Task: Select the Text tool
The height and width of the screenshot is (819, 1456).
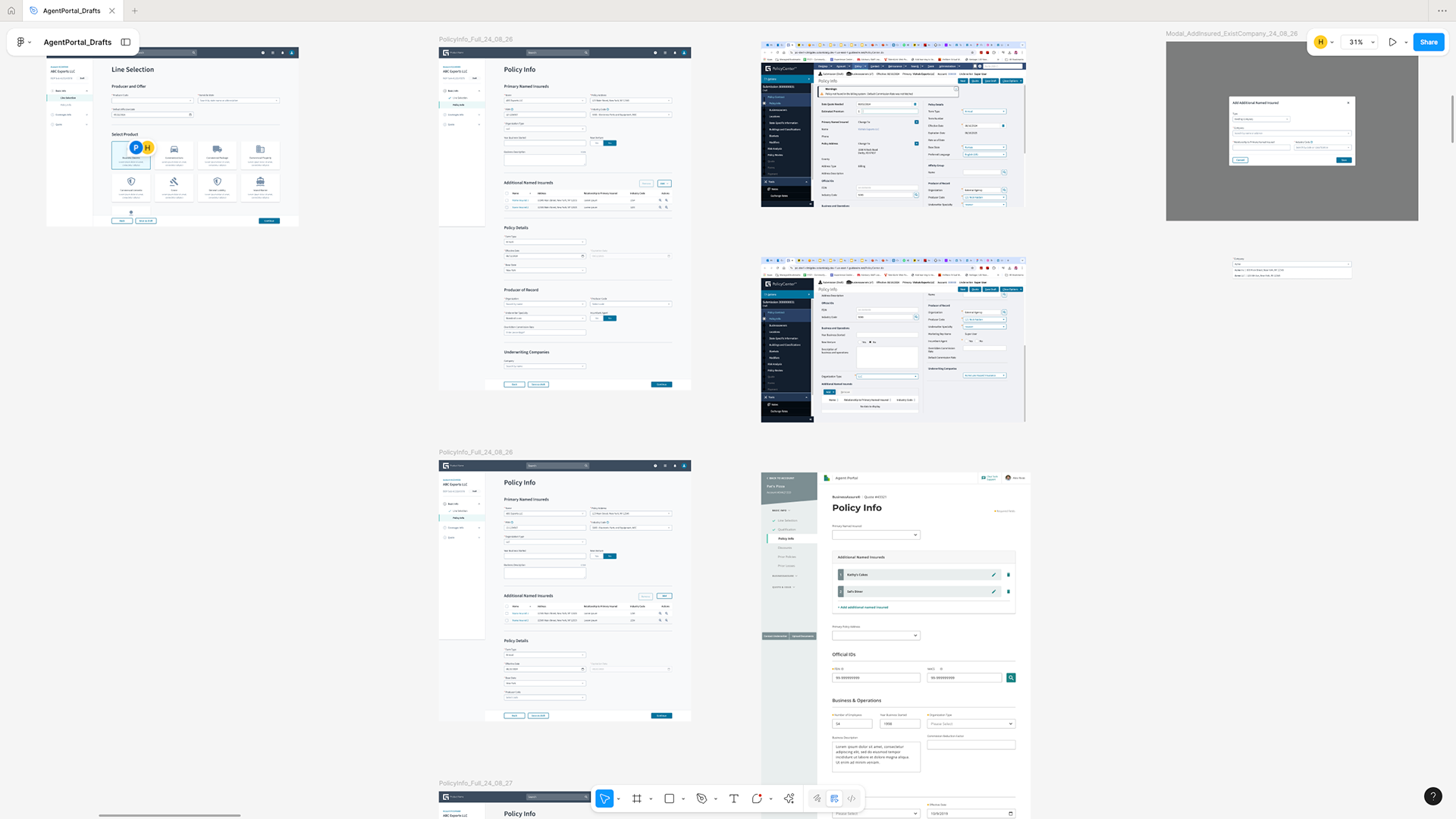Action: point(733,799)
